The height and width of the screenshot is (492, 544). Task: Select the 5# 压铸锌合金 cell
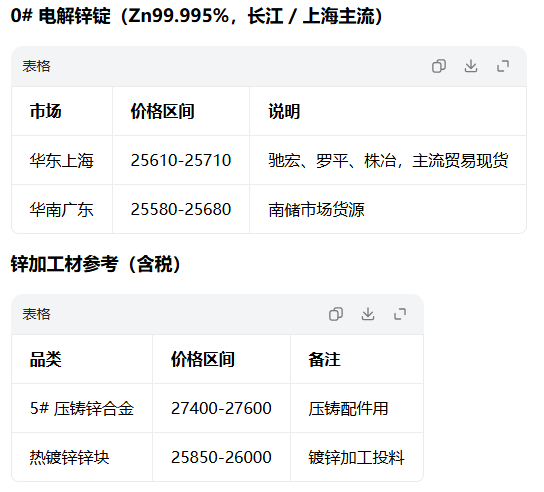pyautogui.click(x=82, y=408)
